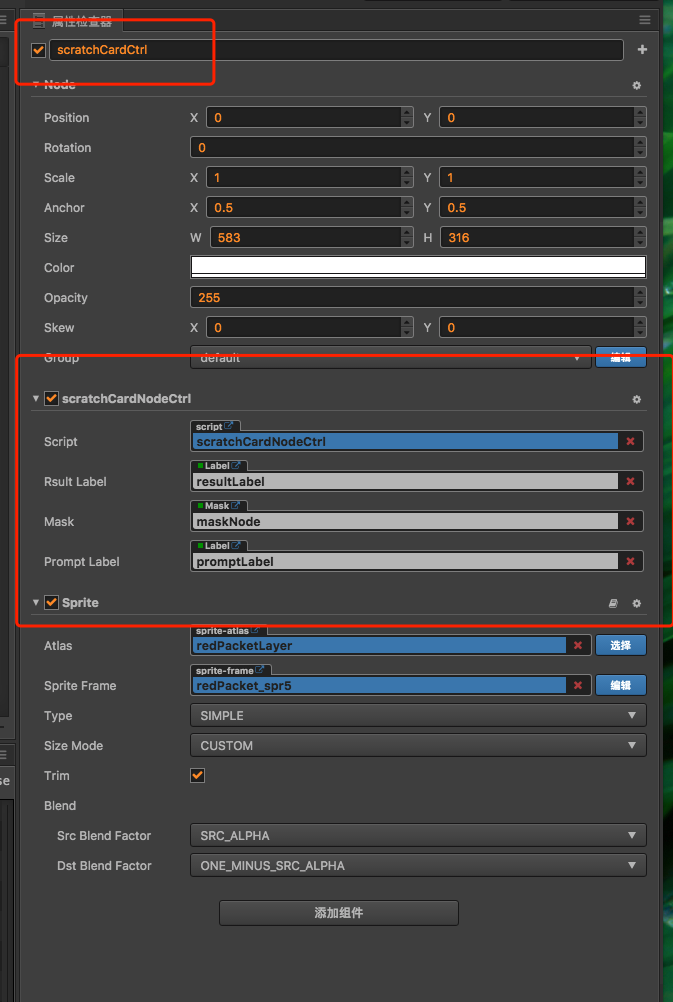
Task: Disable the scratchCardNodeCtrl component checkbox
Action: coord(51,399)
